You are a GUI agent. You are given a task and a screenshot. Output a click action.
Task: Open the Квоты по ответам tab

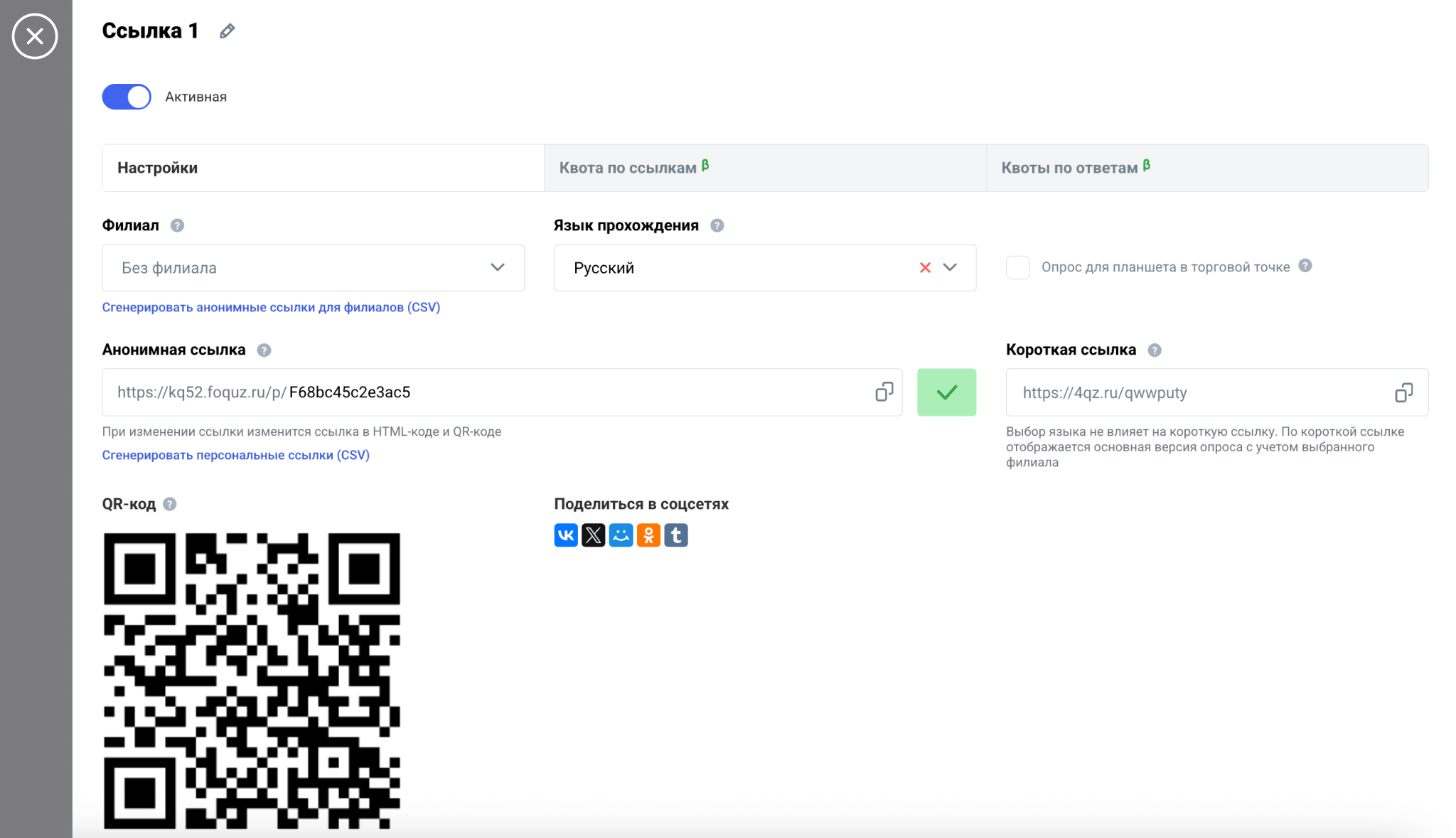click(x=1206, y=168)
